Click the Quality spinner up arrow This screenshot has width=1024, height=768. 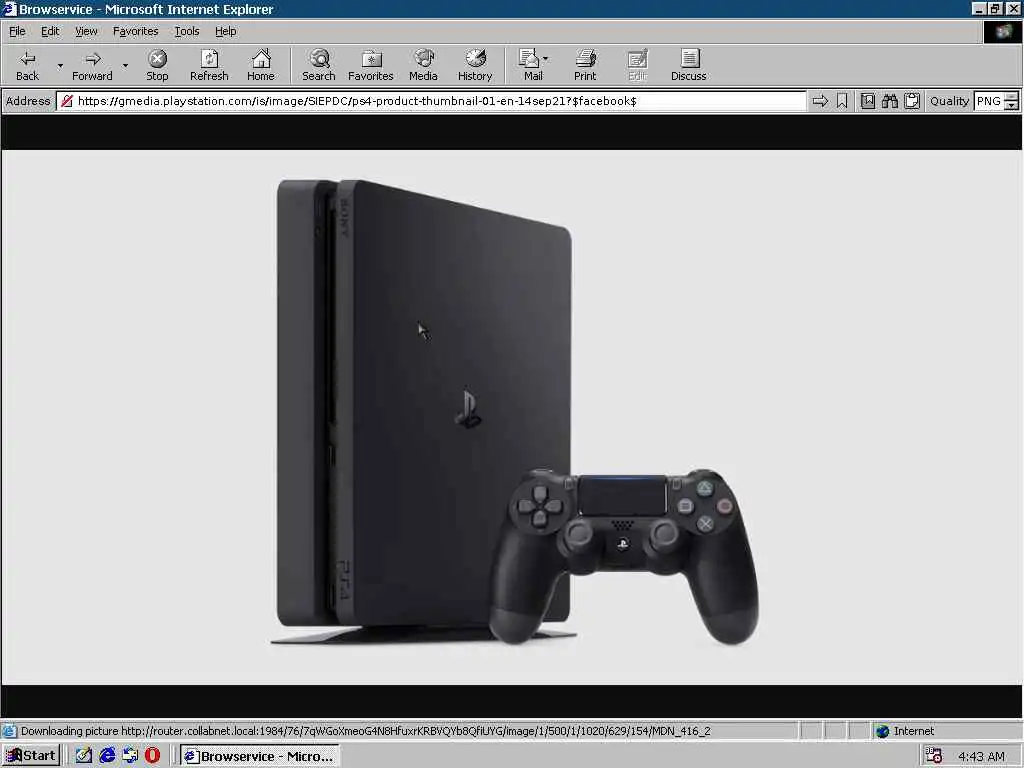click(1011, 97)
